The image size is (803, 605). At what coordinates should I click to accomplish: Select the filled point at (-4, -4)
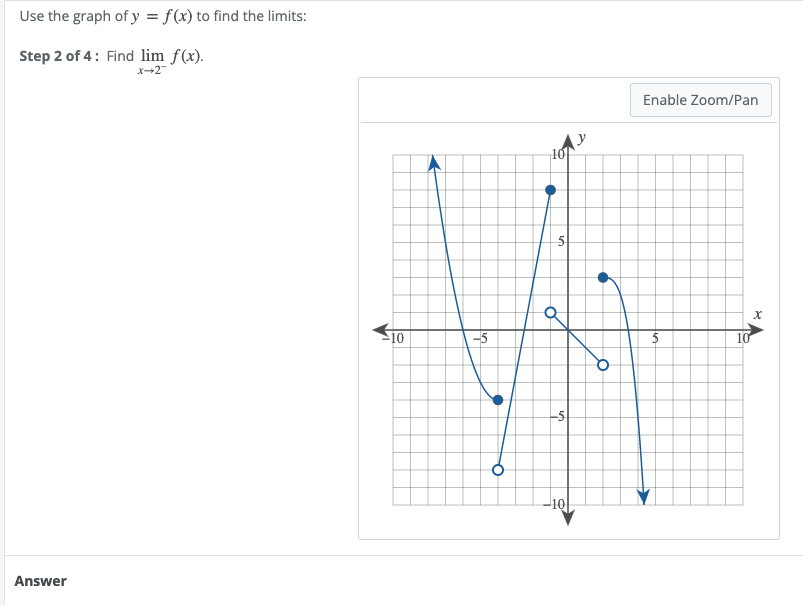(x=497, y=398)
